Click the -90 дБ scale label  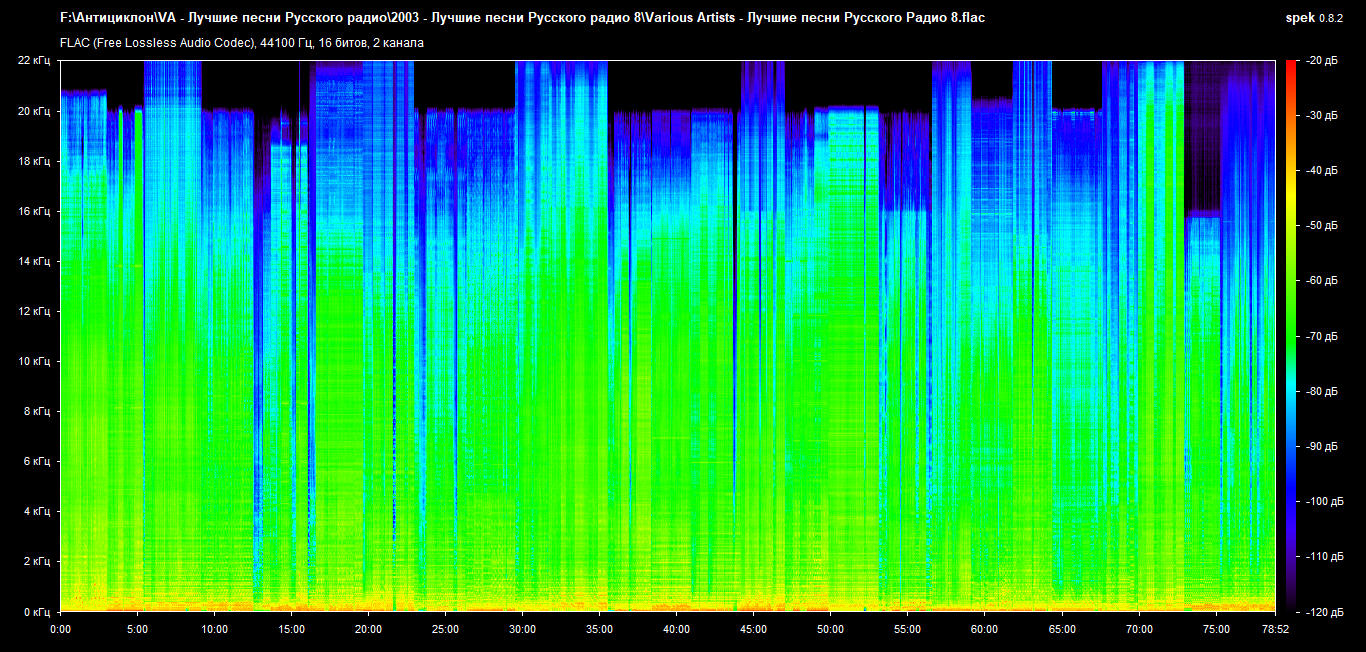(x=1323, y=446)
